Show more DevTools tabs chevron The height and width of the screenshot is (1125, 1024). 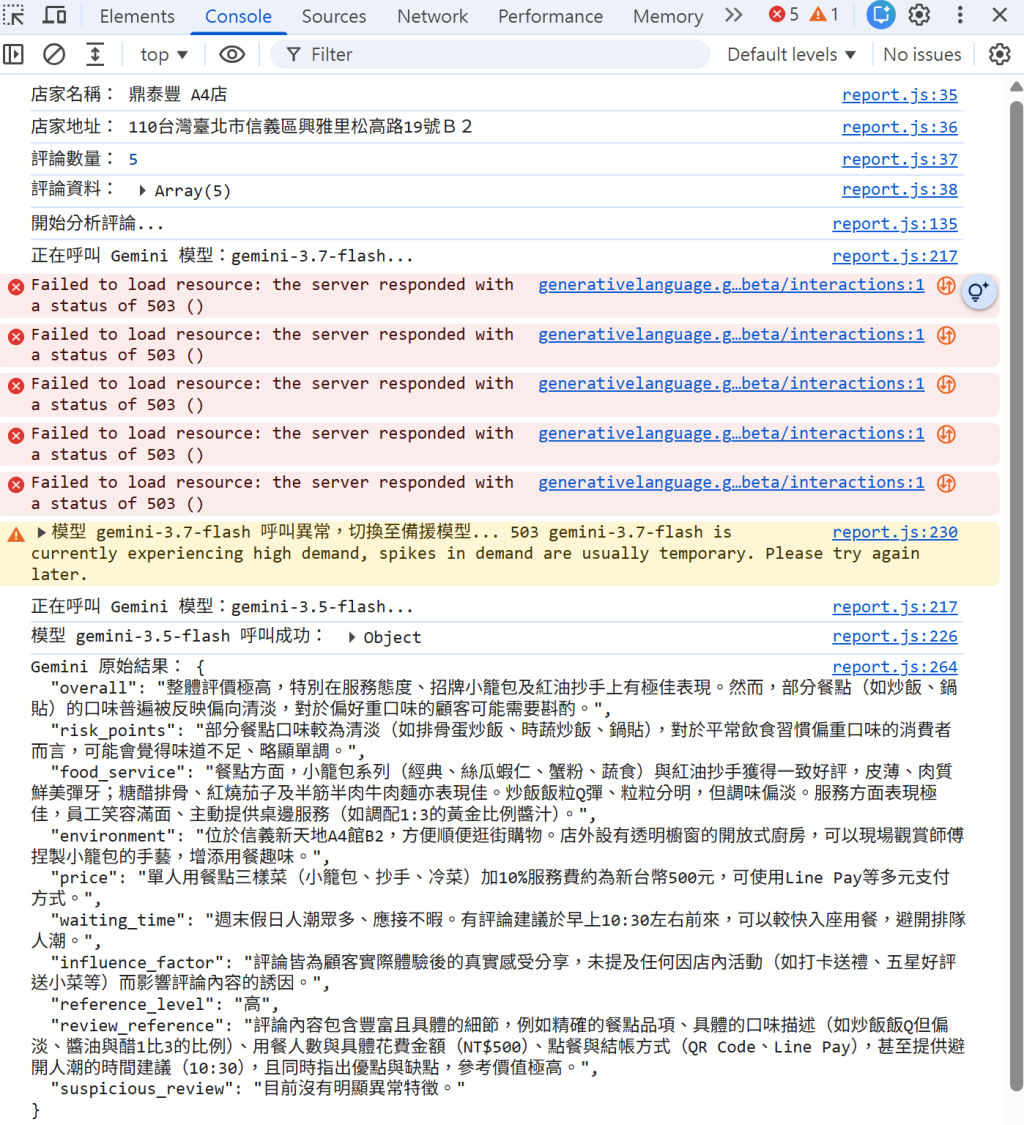point(733,15)
